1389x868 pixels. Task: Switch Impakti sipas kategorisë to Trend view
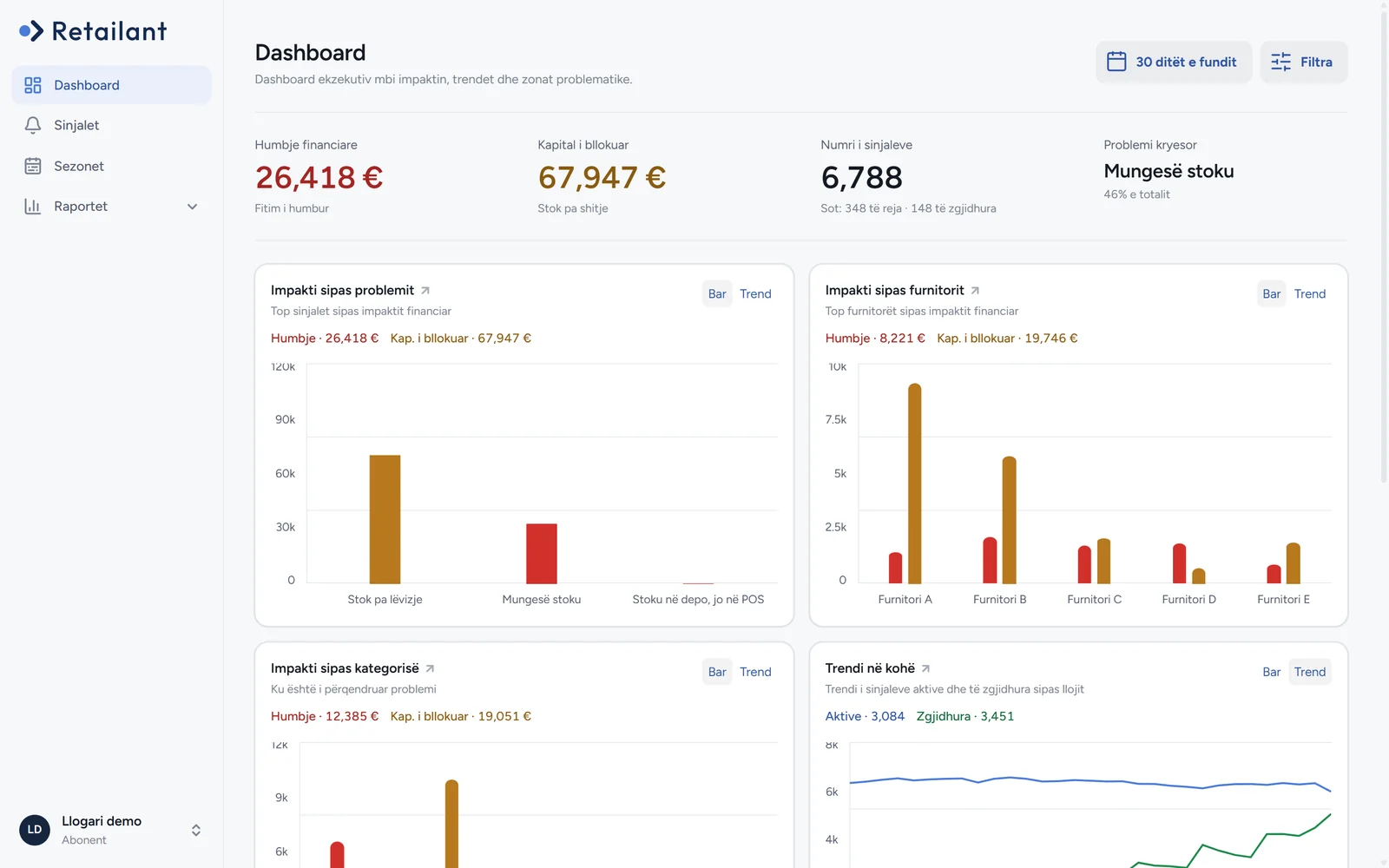point(755,672)
